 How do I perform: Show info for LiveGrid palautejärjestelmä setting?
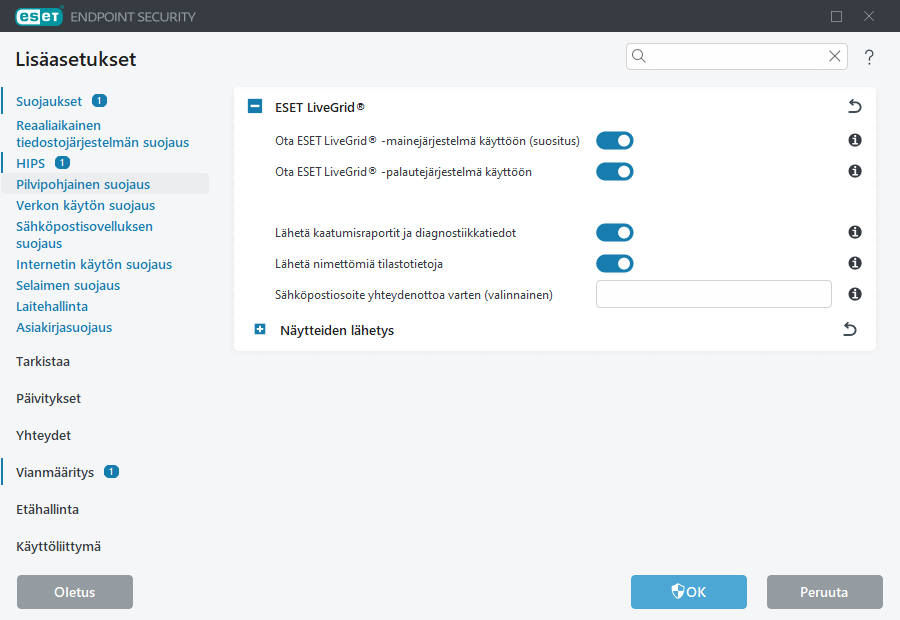[855, 171]
